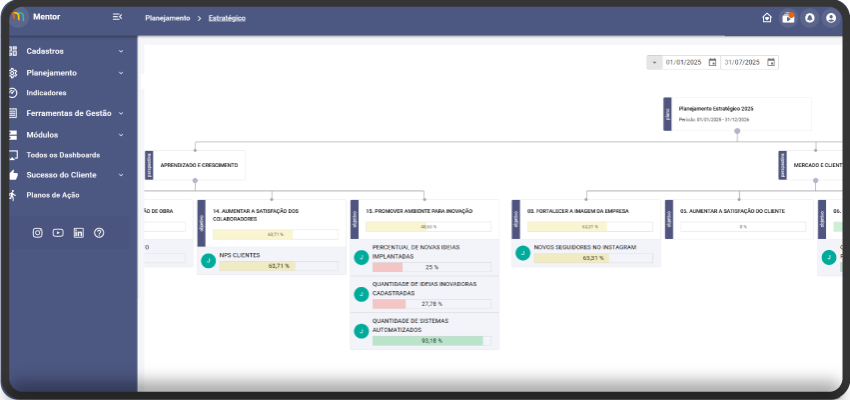Open the user profile icon
The image size is (850, 400).
click(831, 18)
